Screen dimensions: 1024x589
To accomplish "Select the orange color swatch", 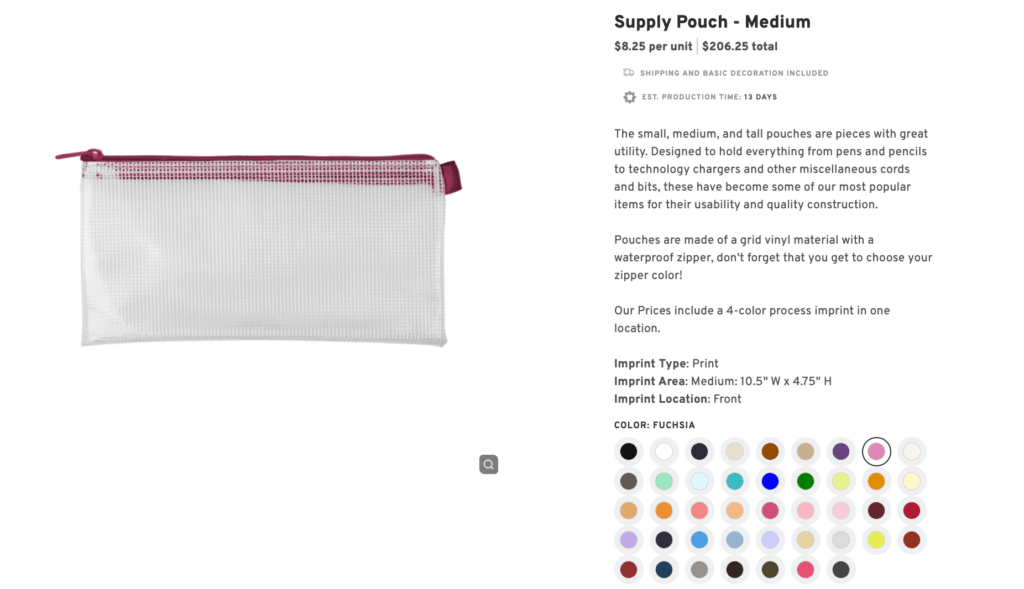I will click(x=876, y=481).
